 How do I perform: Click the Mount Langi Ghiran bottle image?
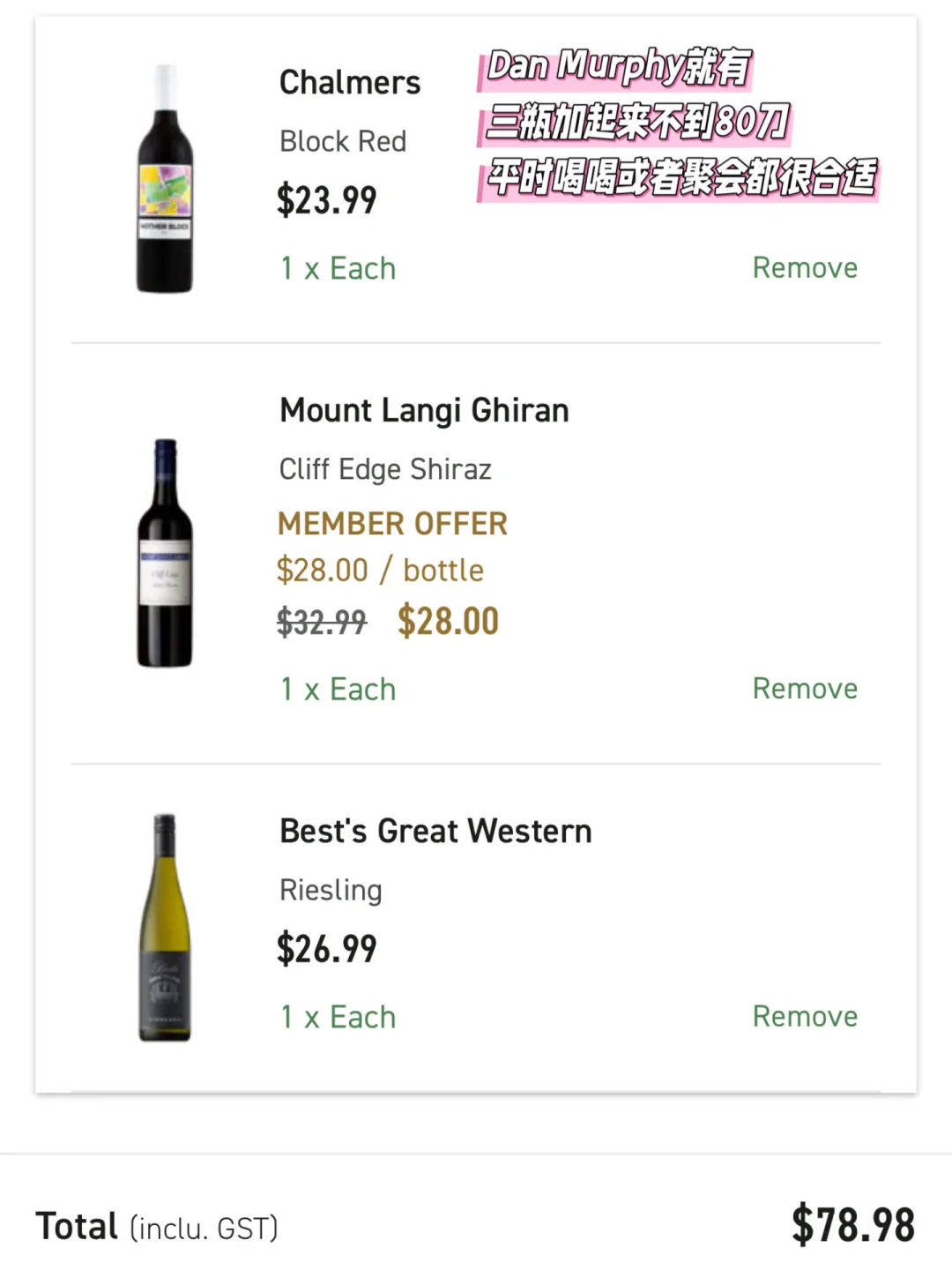point(165,553)
